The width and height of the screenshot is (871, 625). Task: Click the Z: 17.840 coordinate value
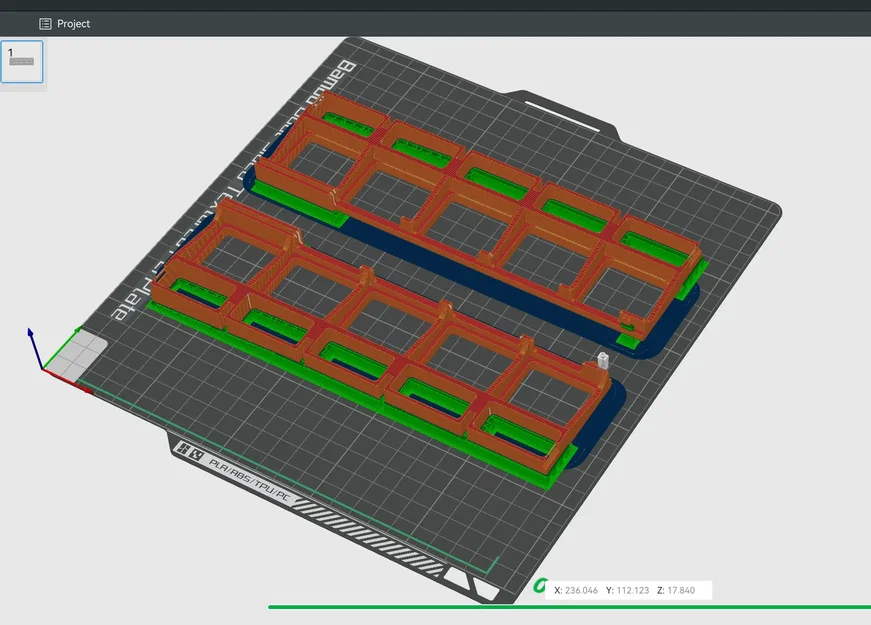click(x=675, y=590)
